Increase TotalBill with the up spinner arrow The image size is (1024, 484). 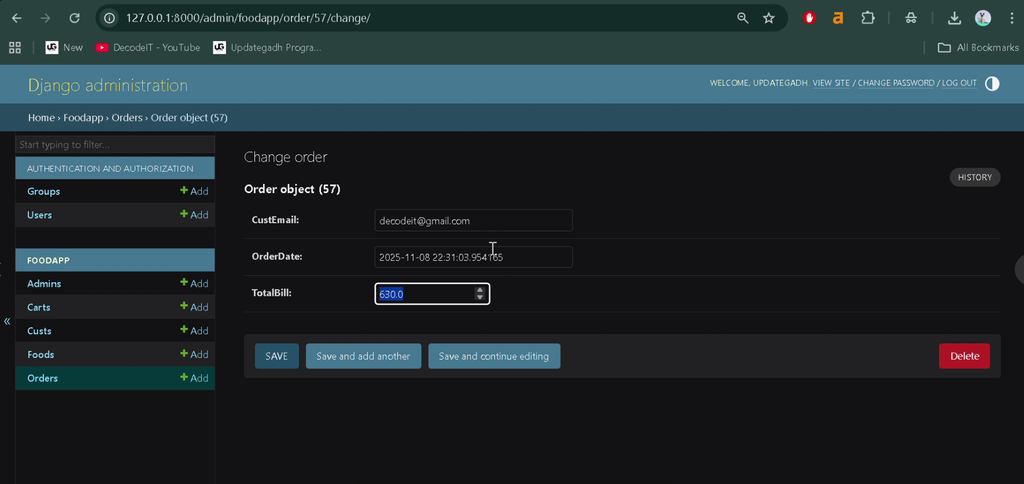point(480,290)
